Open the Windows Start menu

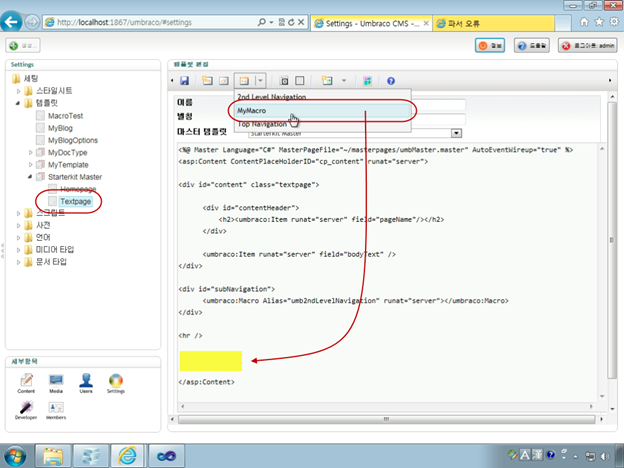[14, 456]
